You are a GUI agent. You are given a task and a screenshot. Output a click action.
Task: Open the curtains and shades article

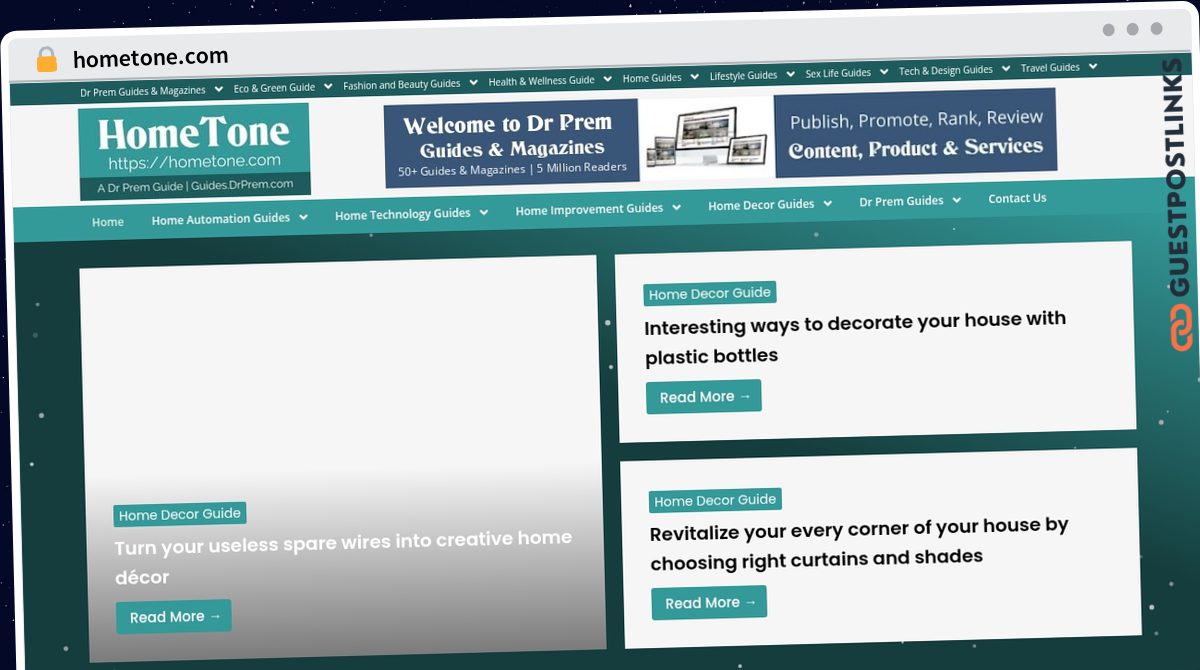point(859,542)
